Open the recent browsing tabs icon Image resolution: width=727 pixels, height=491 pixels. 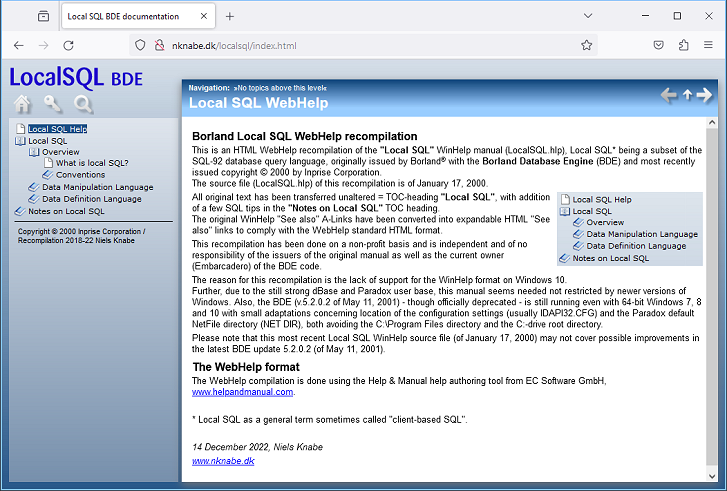coord(44,16)
